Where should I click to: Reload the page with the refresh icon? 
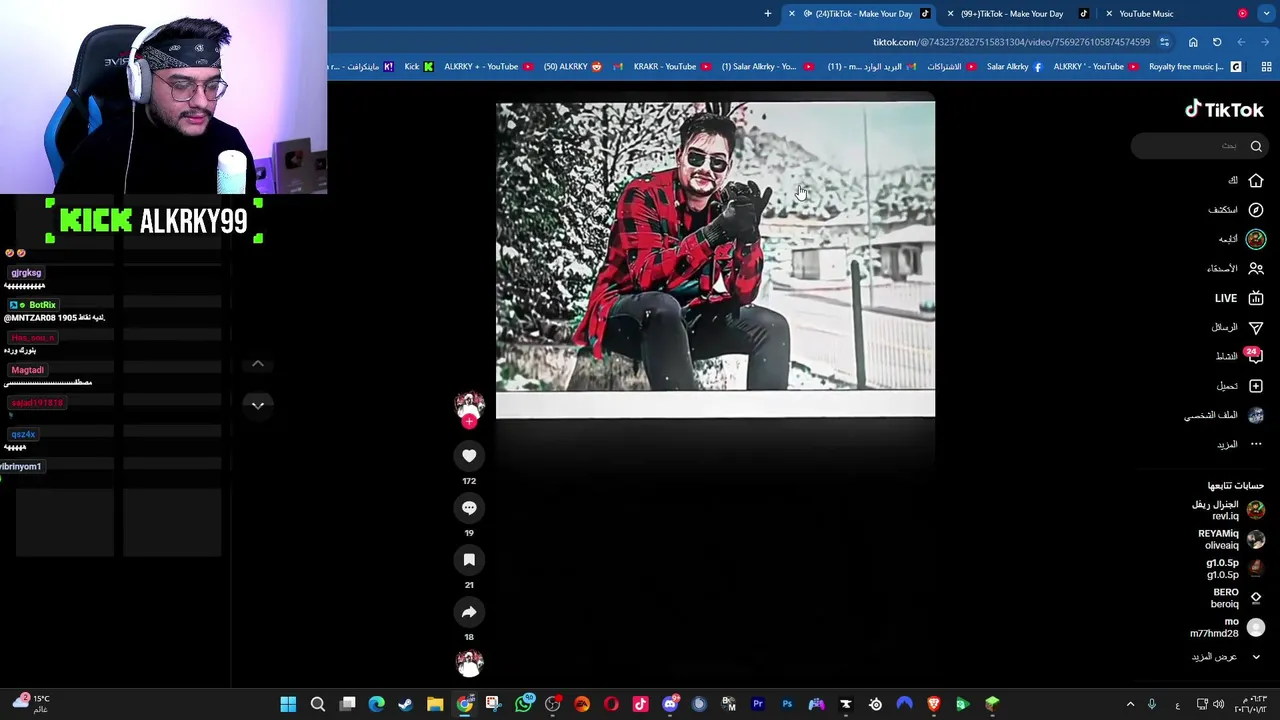point(1217,42)
